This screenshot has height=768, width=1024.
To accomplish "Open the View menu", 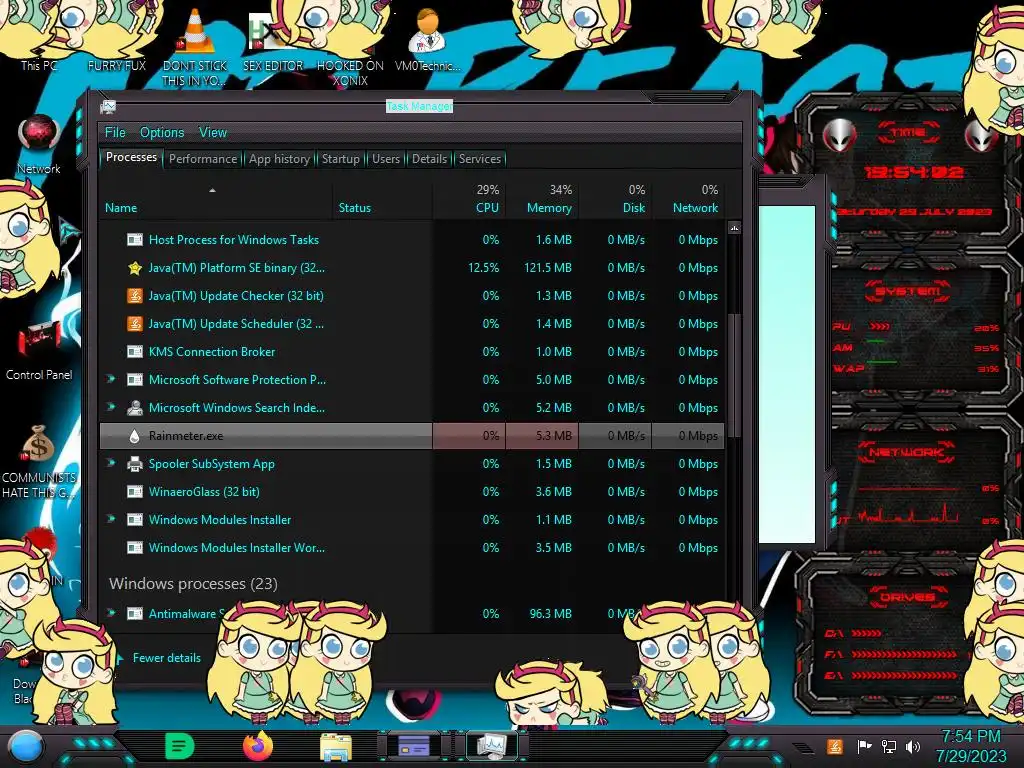I will tap(213, 133).
